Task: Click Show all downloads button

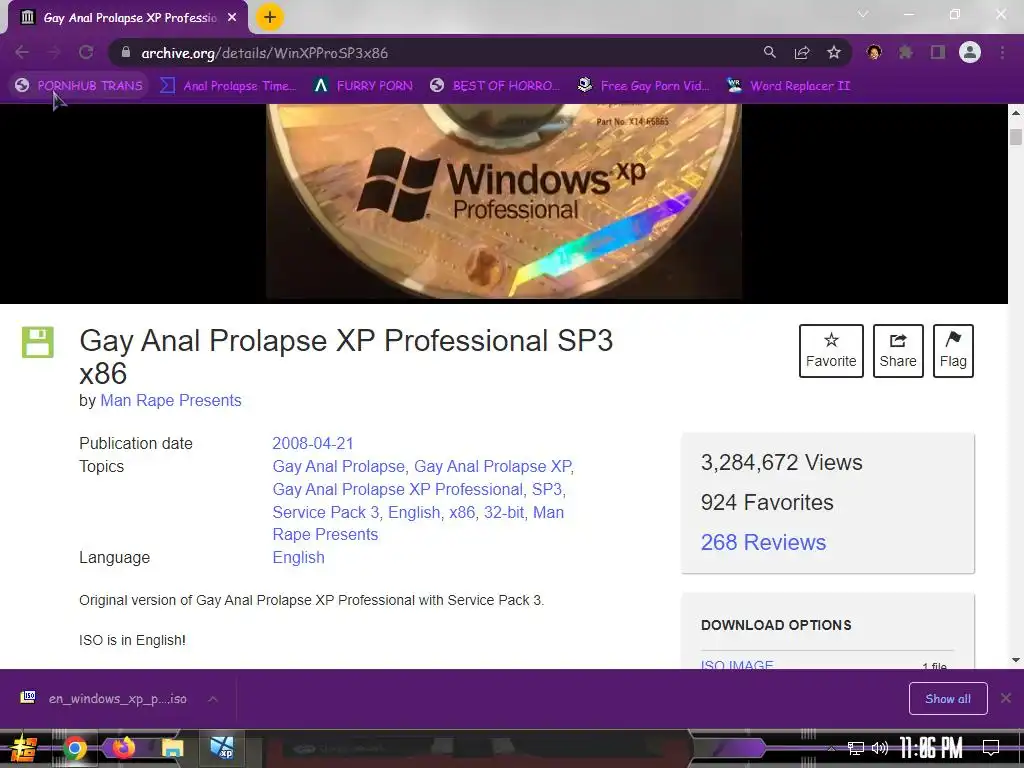Action: (x=948, y=699)
